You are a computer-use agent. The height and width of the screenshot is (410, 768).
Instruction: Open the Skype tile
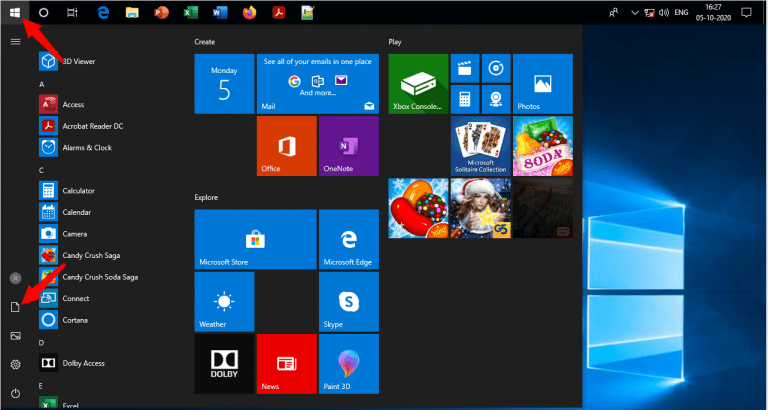(x=348, y=303)
